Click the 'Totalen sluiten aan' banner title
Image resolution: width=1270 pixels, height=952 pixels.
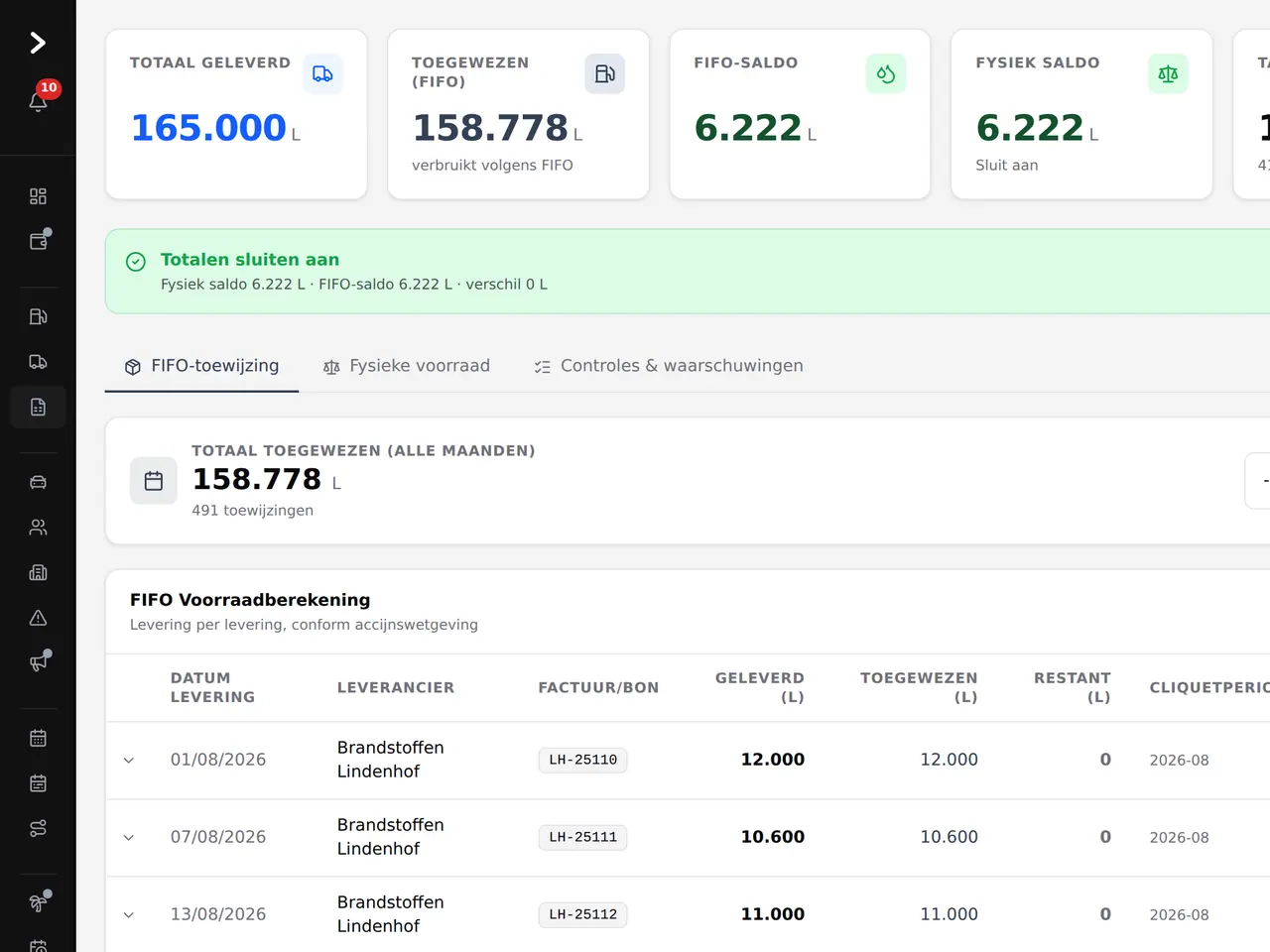tap(250, 260)
